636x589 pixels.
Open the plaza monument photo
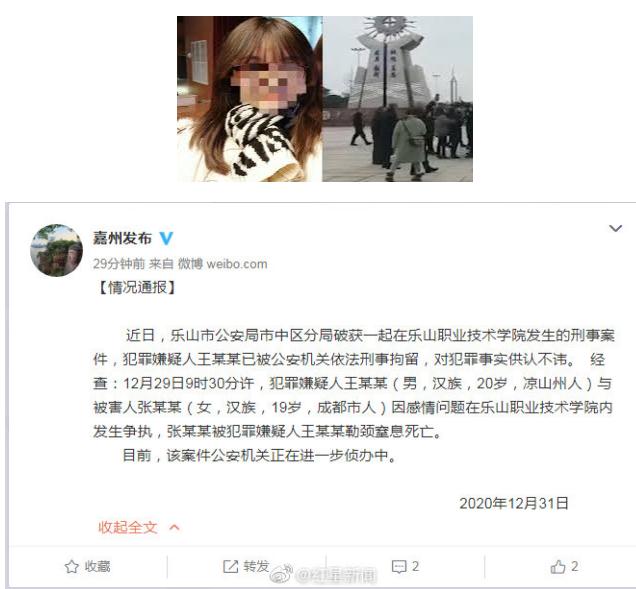398,99
